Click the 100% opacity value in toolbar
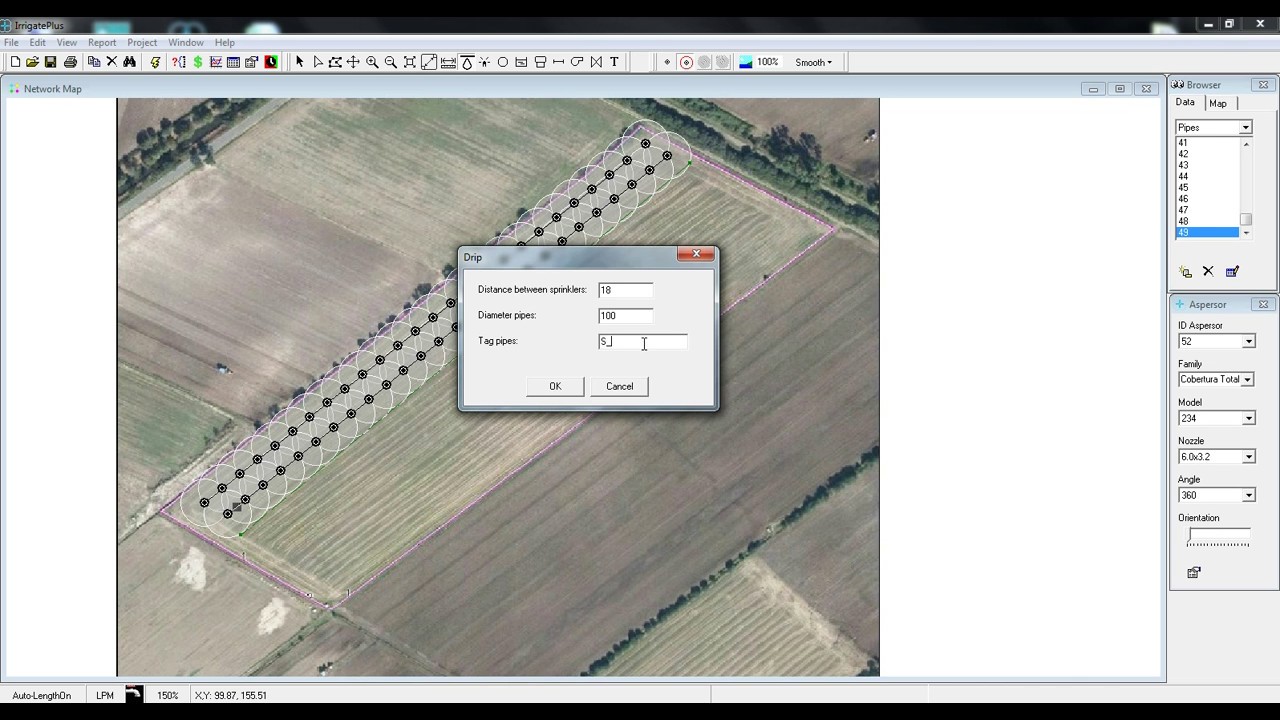The image size is (1280, 720). click(768, 62)
